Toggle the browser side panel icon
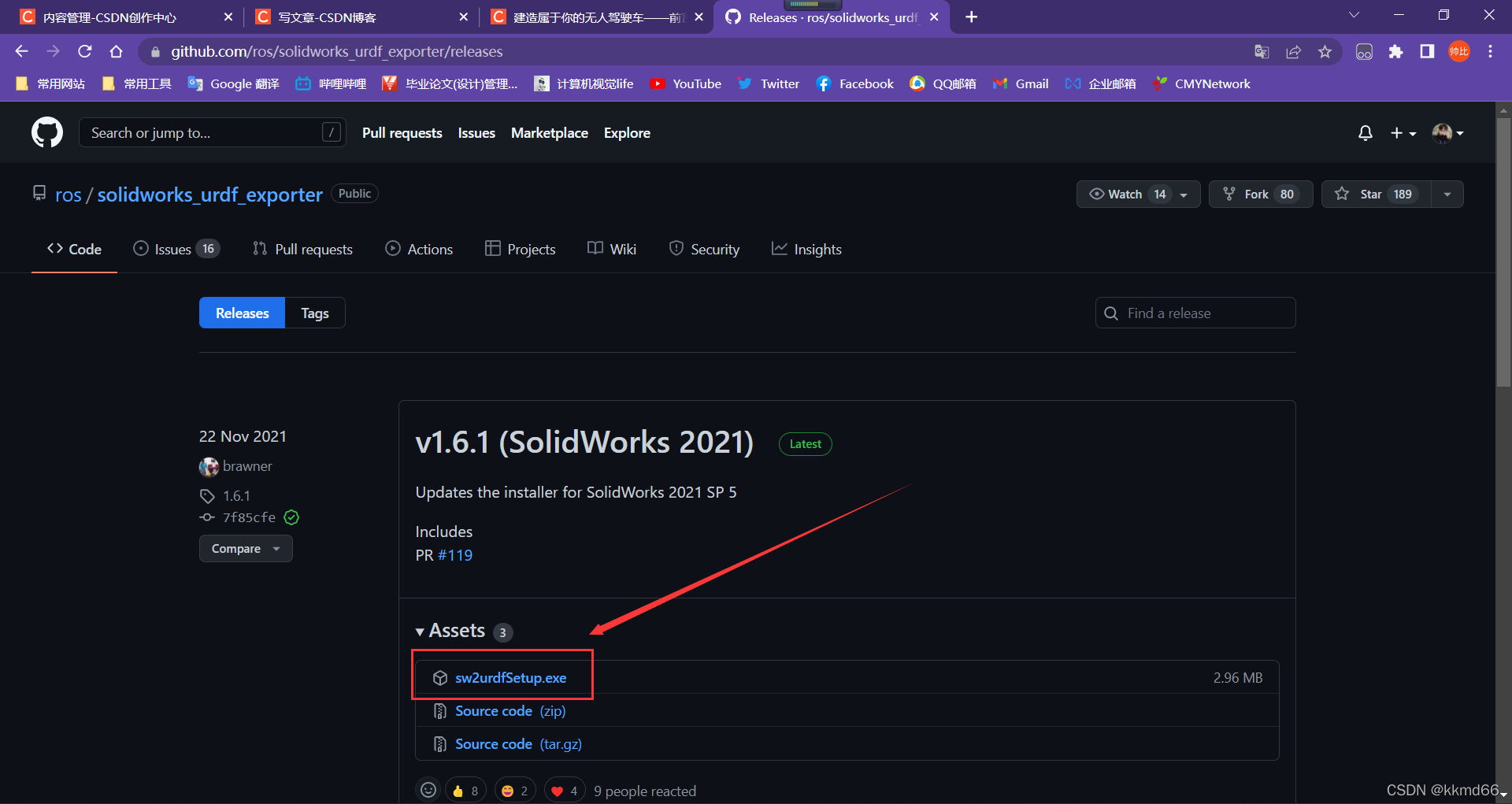1512x804 pixels. (x=1427, y=51)
